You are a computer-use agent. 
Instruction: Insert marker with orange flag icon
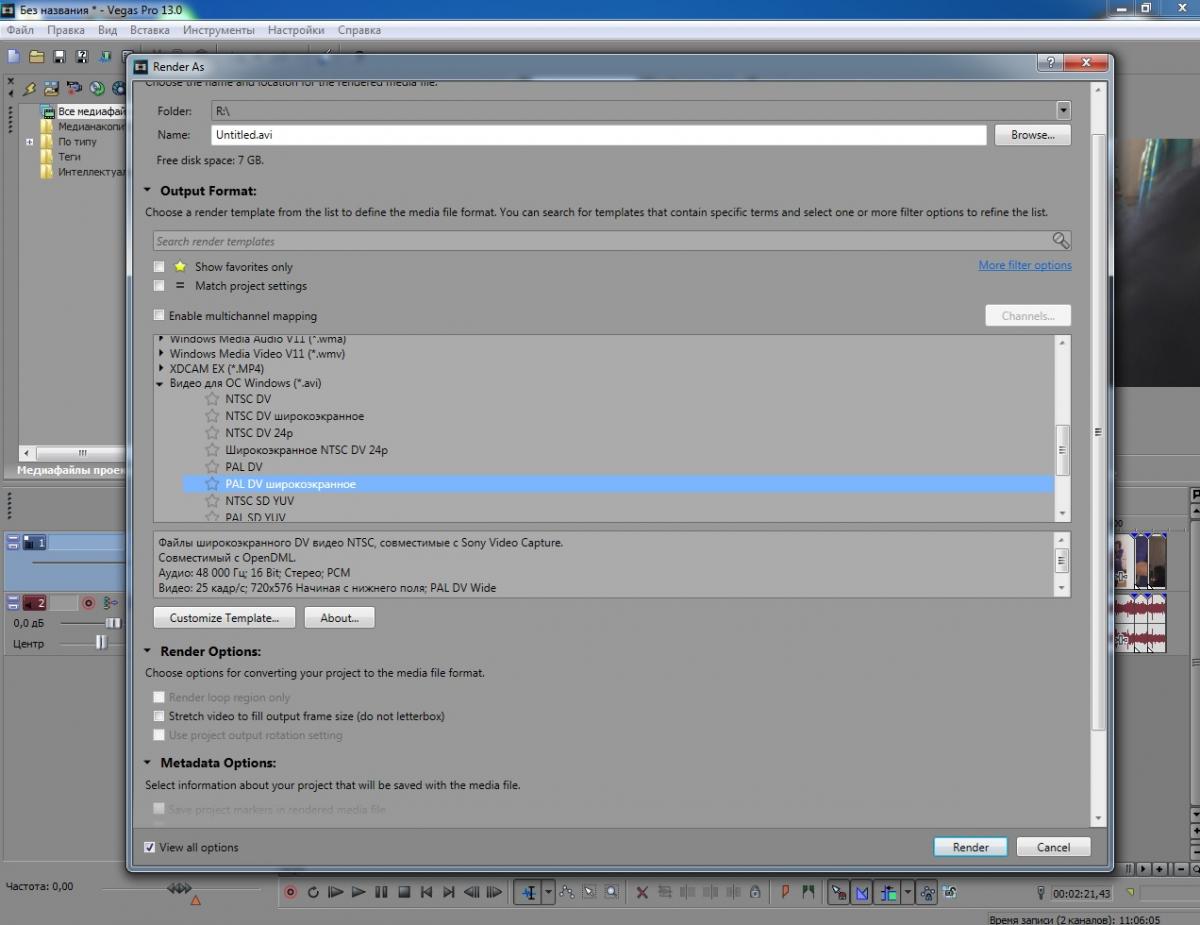pos(785,892)
